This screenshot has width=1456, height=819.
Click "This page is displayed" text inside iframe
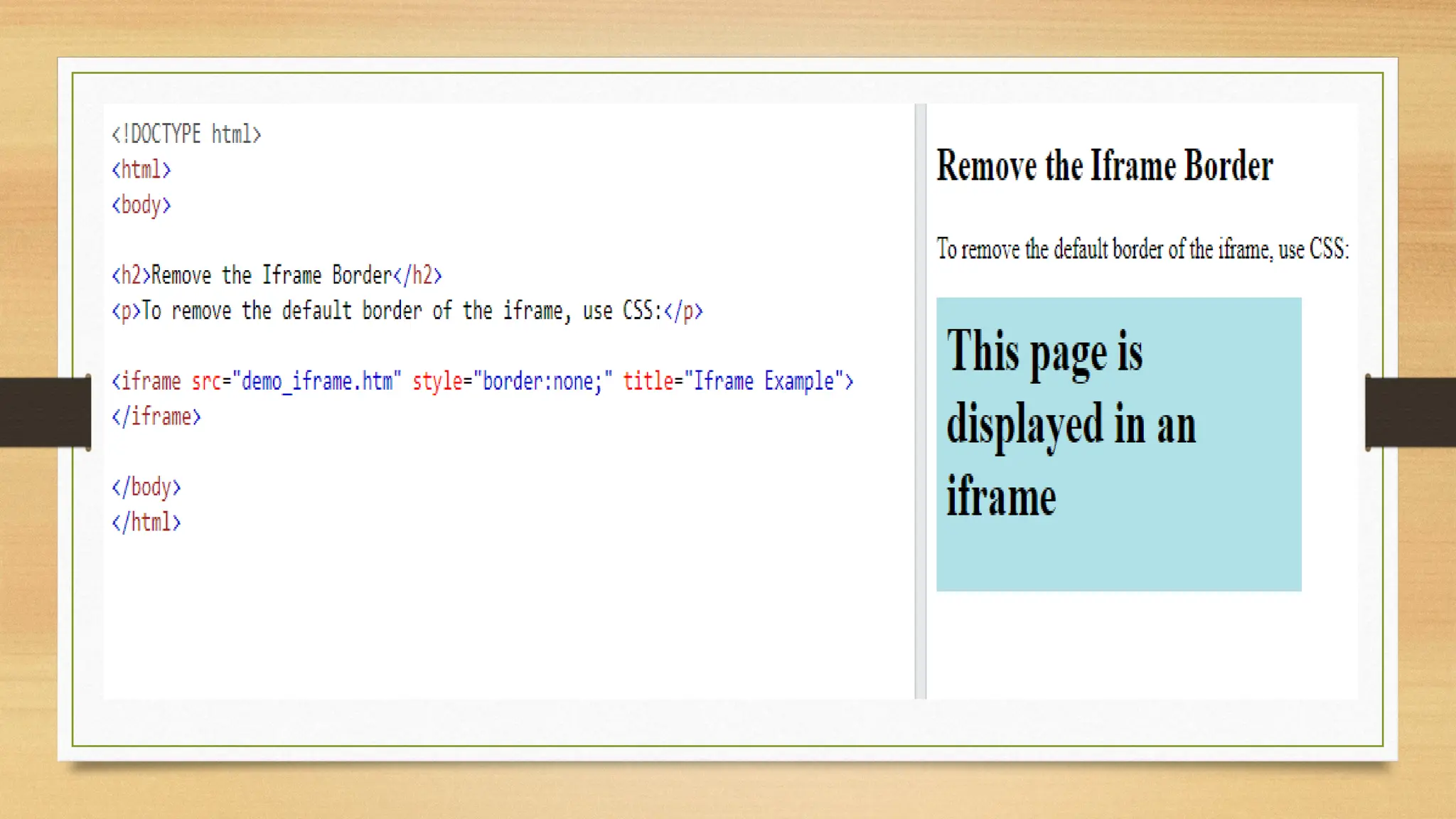pyautogui.click(x=1045, y=352)
